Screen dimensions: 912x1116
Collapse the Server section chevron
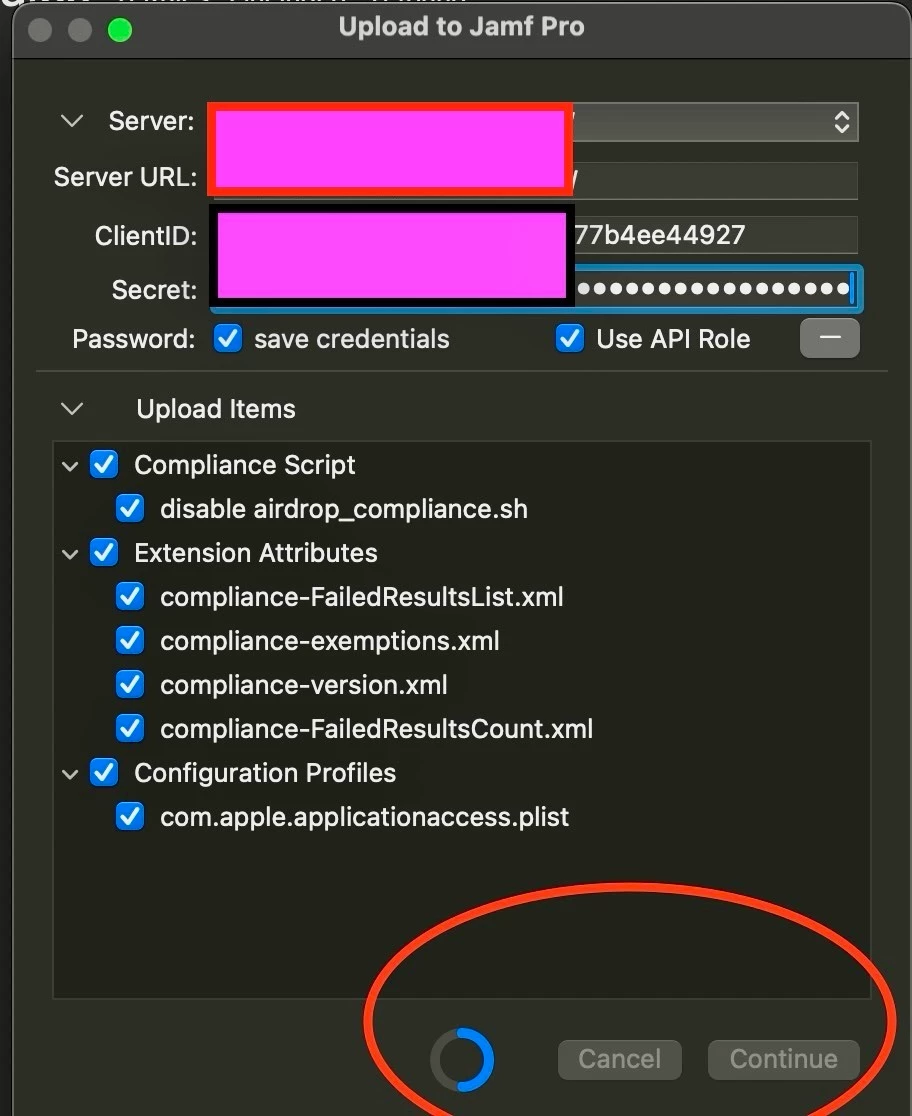72,121
